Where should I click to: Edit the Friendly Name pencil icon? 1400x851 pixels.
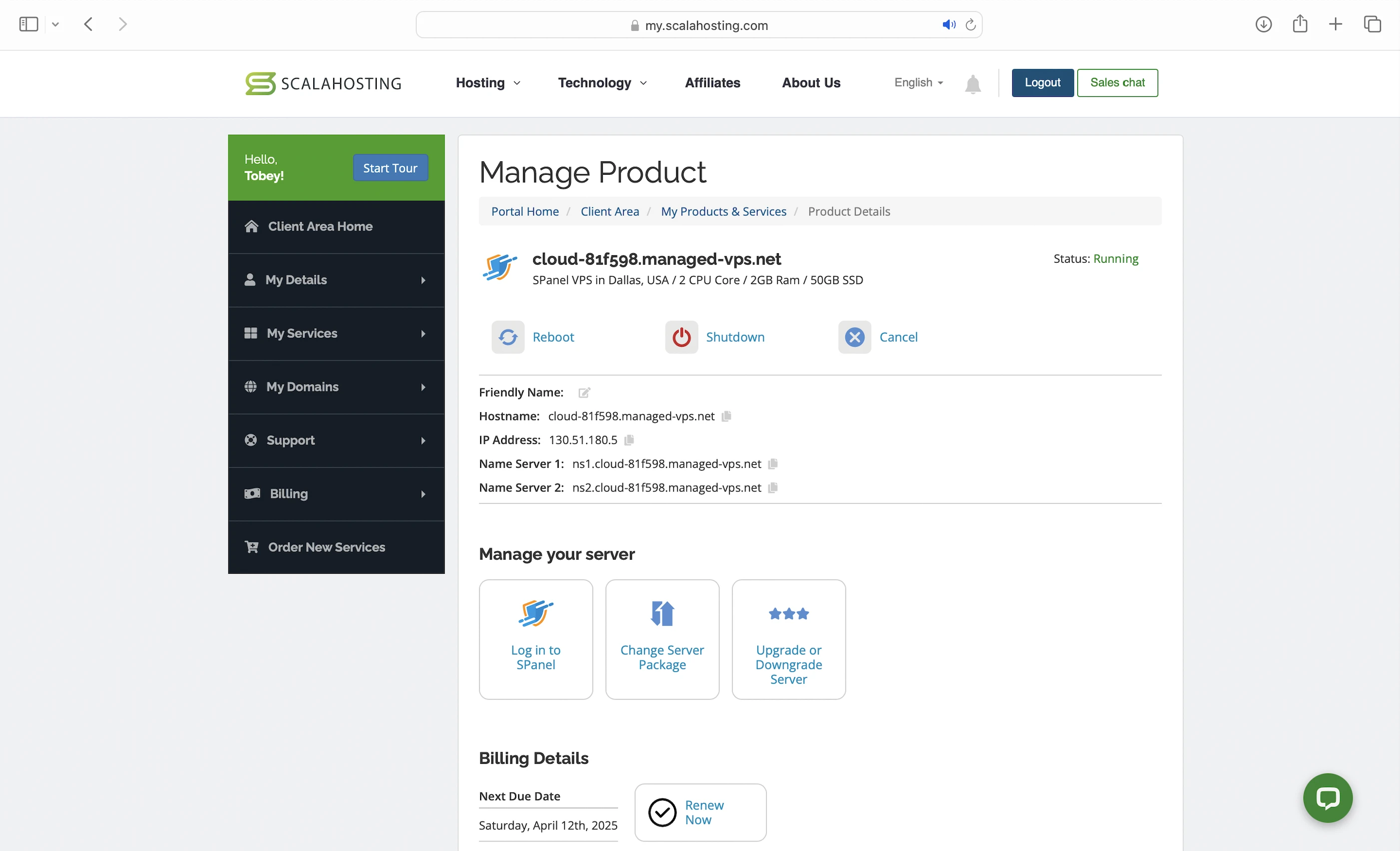(584, 393)
